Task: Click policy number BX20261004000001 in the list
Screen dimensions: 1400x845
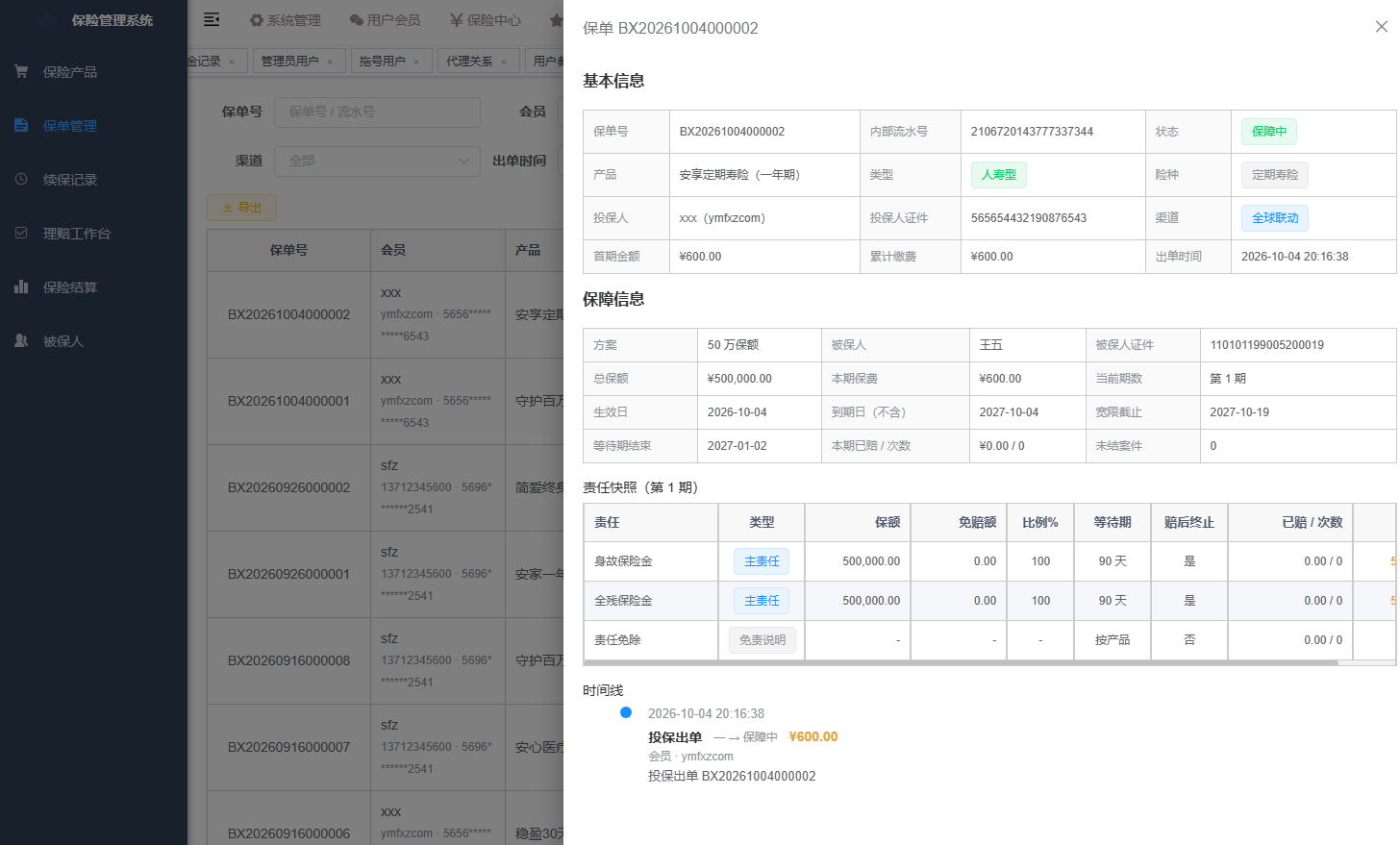Action: [288, 401]
